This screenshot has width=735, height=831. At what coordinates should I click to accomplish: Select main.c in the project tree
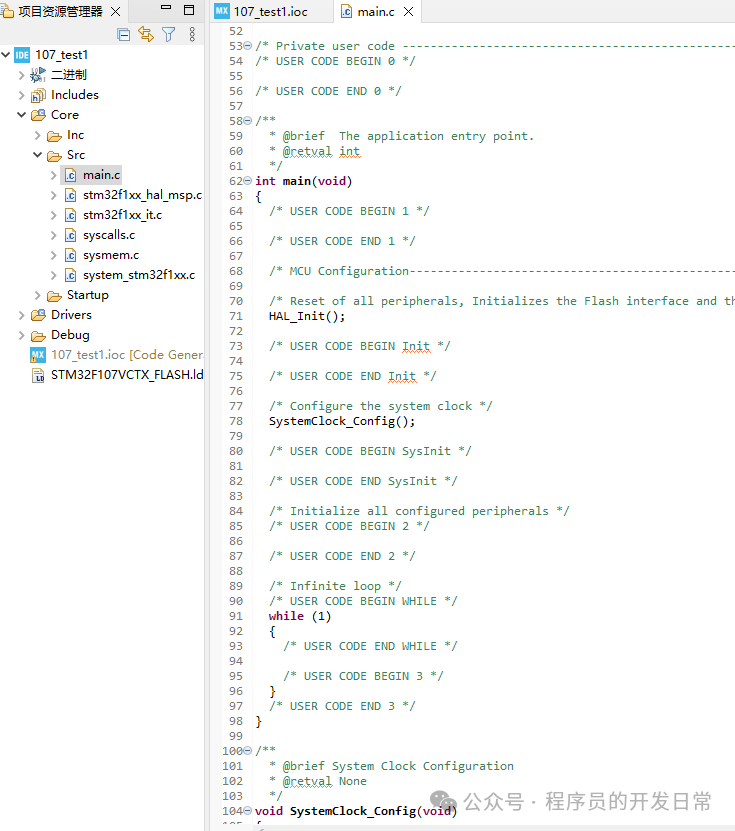point(101,175)
